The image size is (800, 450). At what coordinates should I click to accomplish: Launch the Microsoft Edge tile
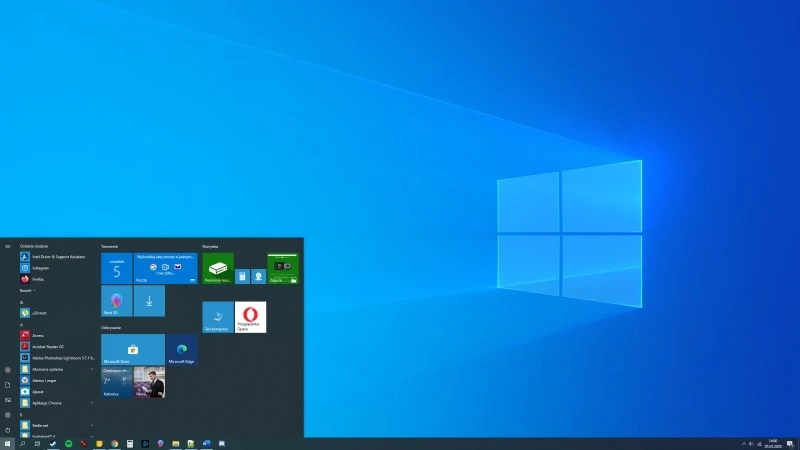tap(182, 349)
